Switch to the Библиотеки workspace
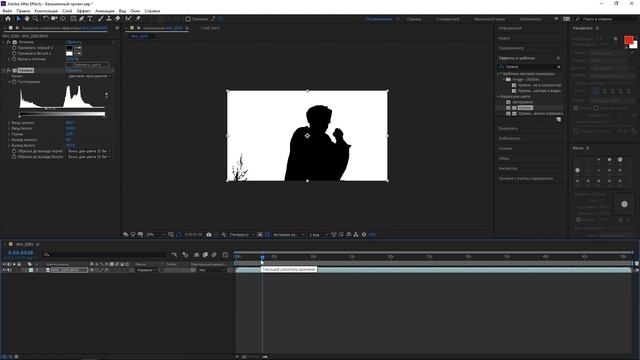Screen dimensions: 640x360 pos(530,19)
